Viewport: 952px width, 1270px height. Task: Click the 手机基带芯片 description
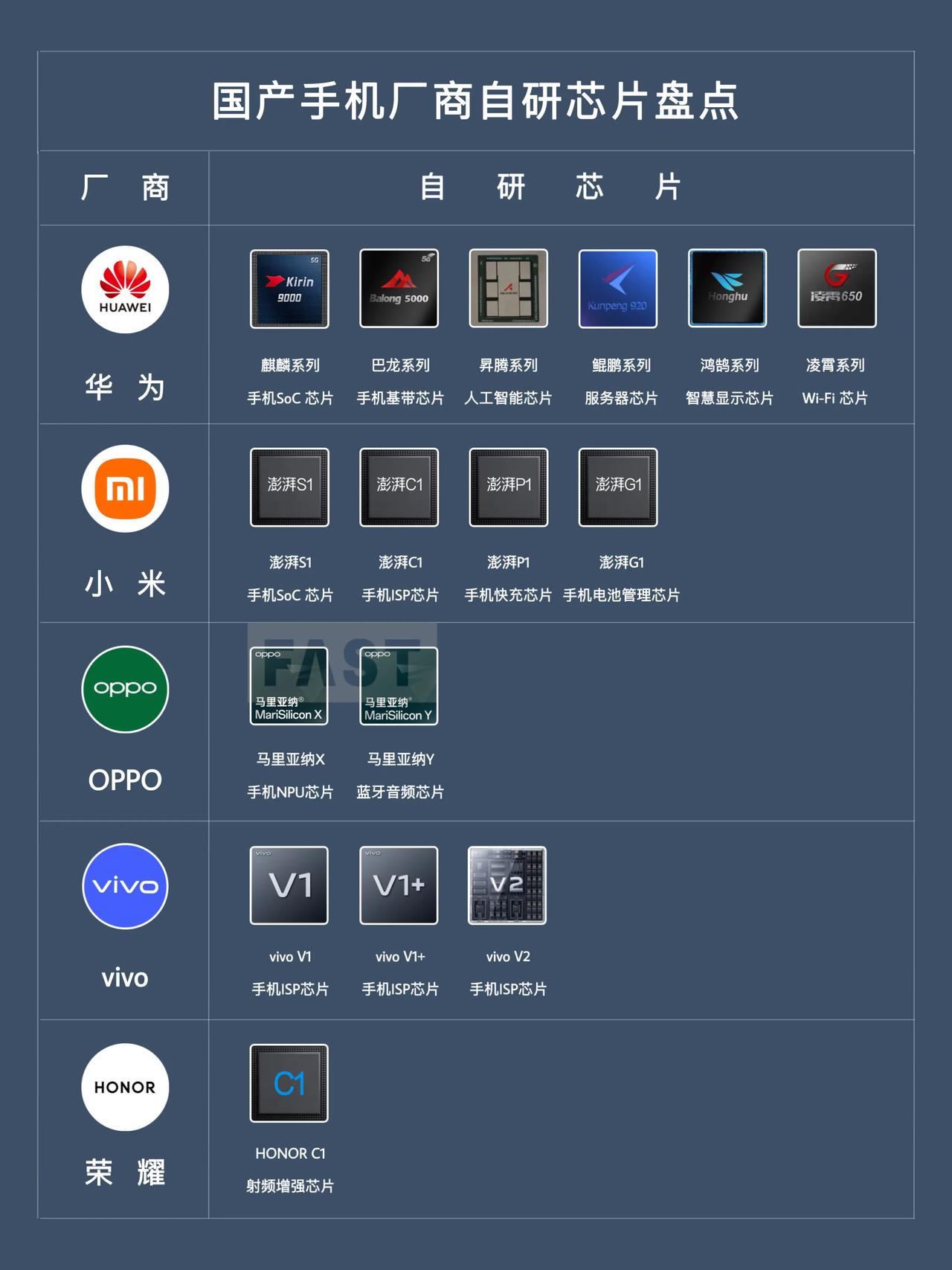[x=400, y=398]
